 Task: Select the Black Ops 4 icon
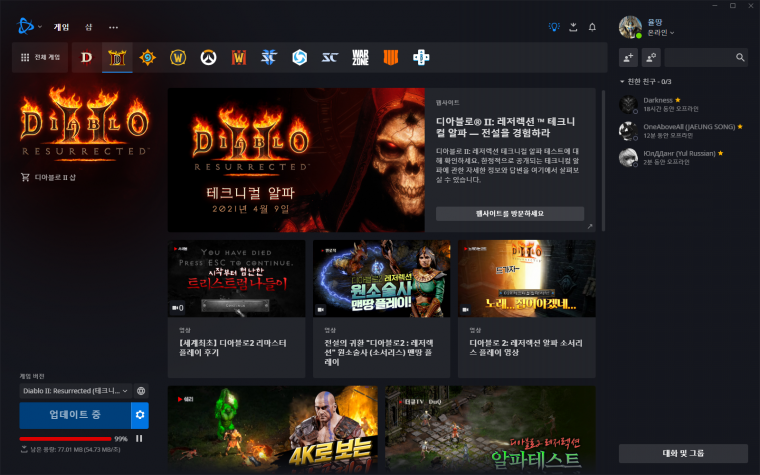(391, 58)
